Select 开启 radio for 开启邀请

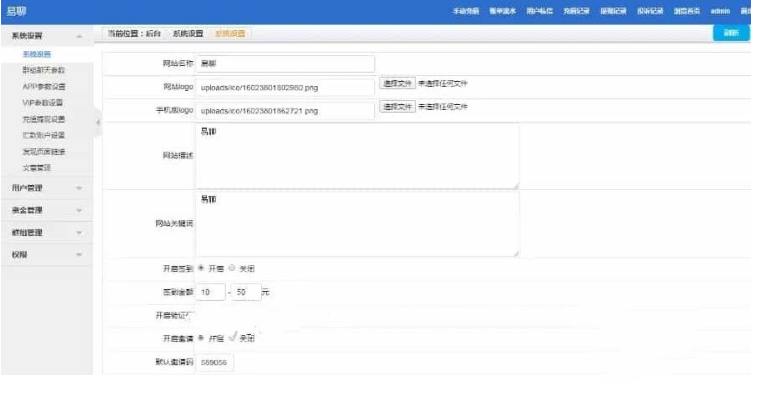(x=201, y=338)
